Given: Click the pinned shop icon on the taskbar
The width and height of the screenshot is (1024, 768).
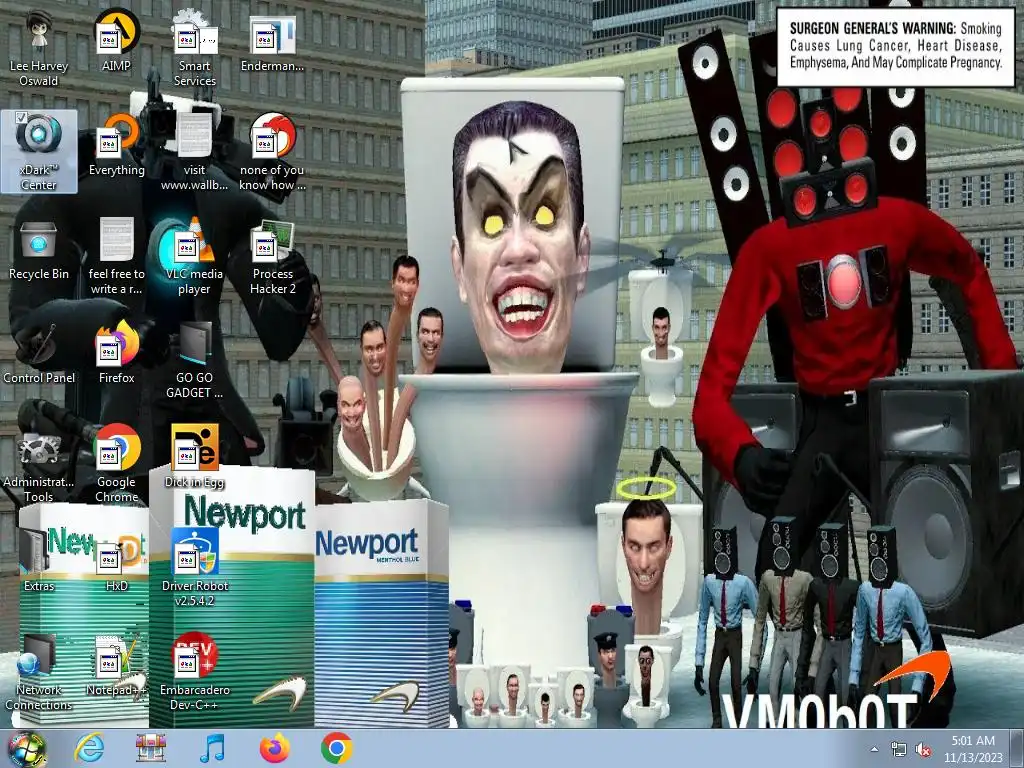Looking at the screenshot, I should [150, 748].
